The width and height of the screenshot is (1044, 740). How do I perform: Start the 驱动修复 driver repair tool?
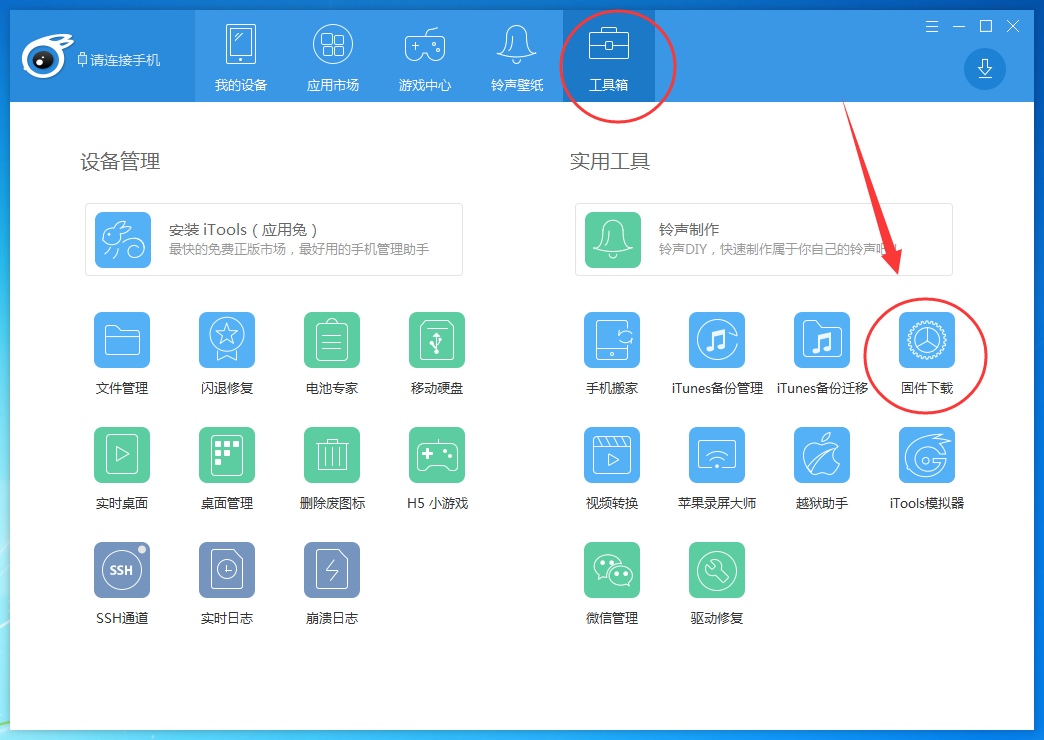click(x=716, y=570)
